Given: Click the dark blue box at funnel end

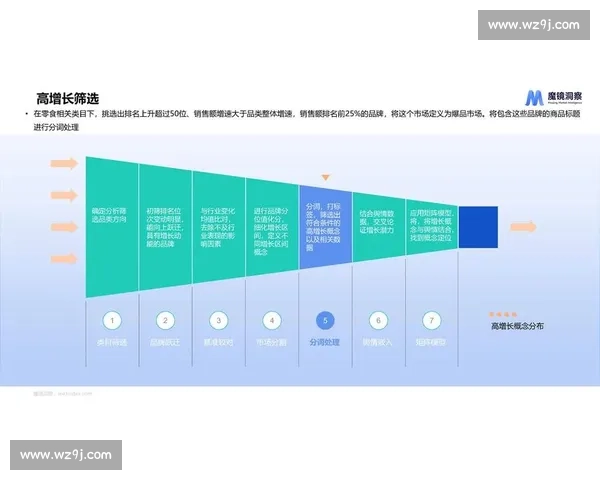Looking at the screenshot, I should [x=478, y=227].
